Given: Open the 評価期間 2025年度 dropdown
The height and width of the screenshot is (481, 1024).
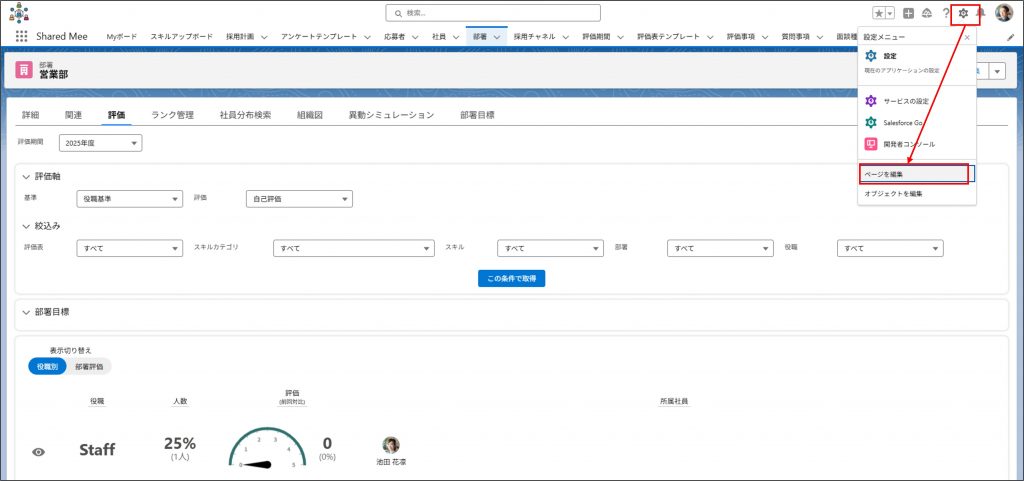Looking at the screenshot, I should [x=100, y=143].
